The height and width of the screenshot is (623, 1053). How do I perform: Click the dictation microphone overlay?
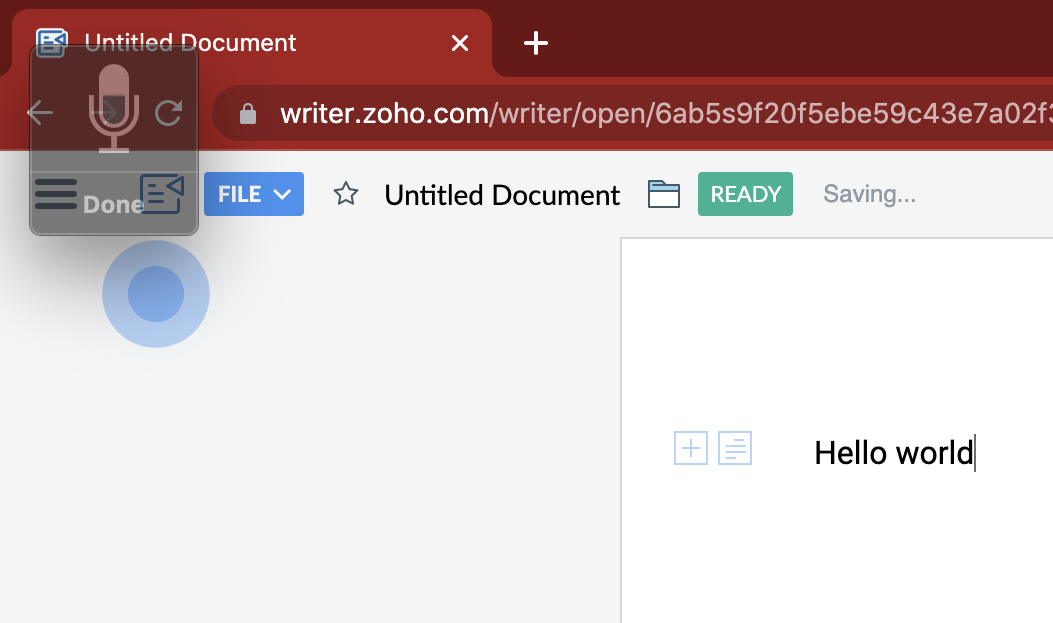coord(114,110)
